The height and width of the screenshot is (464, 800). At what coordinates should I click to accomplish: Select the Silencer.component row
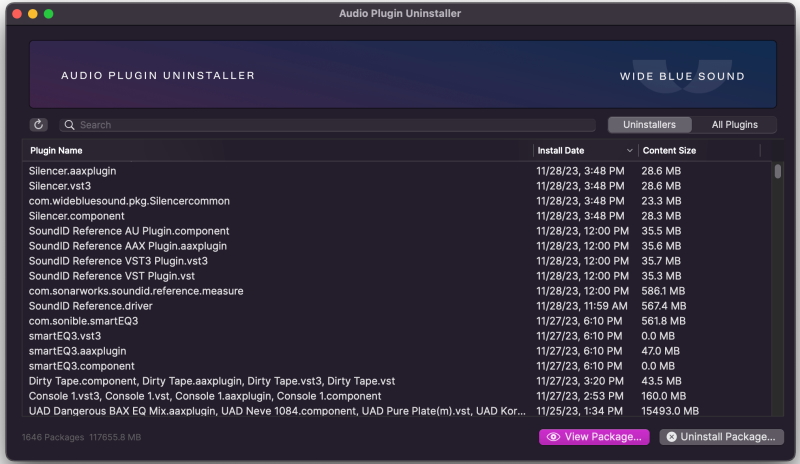tap(397, 216)
